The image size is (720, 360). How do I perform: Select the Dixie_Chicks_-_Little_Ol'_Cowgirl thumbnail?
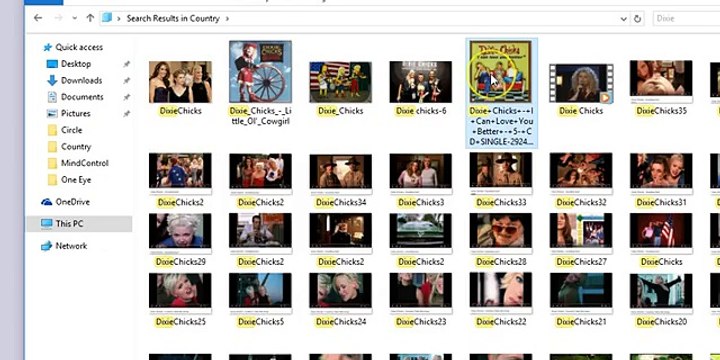pyautogui.click(x=260, y=72)
